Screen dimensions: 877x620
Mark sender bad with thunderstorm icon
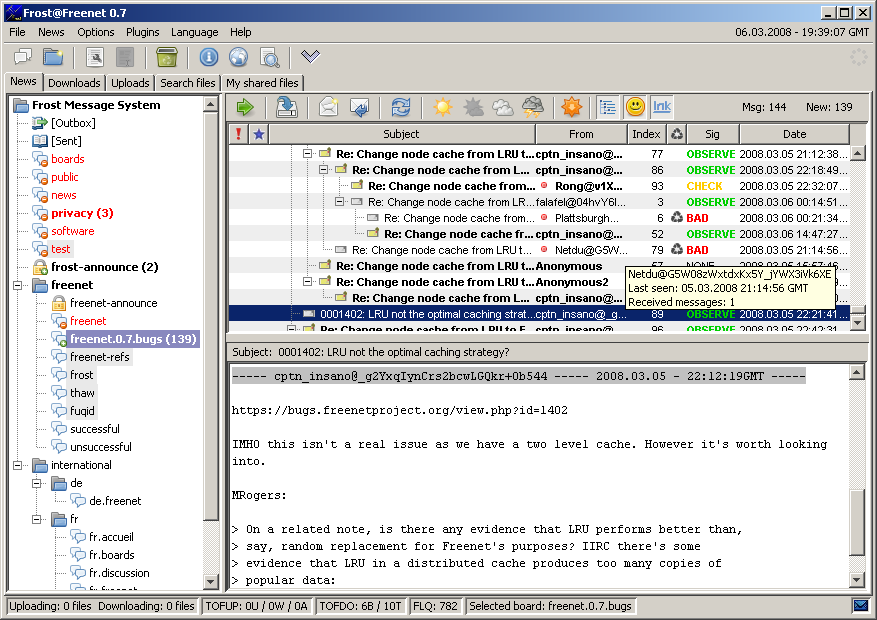pos(532,107)
